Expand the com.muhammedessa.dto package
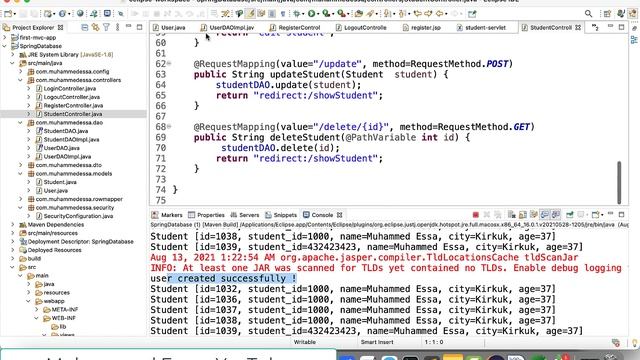The width and height of the screenshot is (640, 360). [21, 165]
